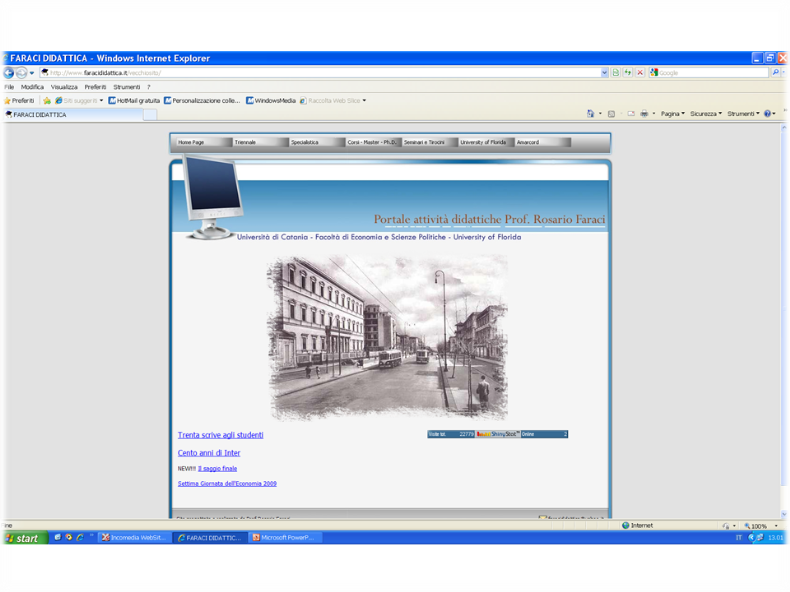Open the Strumenti menu in the menu bar
This screenshot has width=790, height=592.
click(126, 87)
